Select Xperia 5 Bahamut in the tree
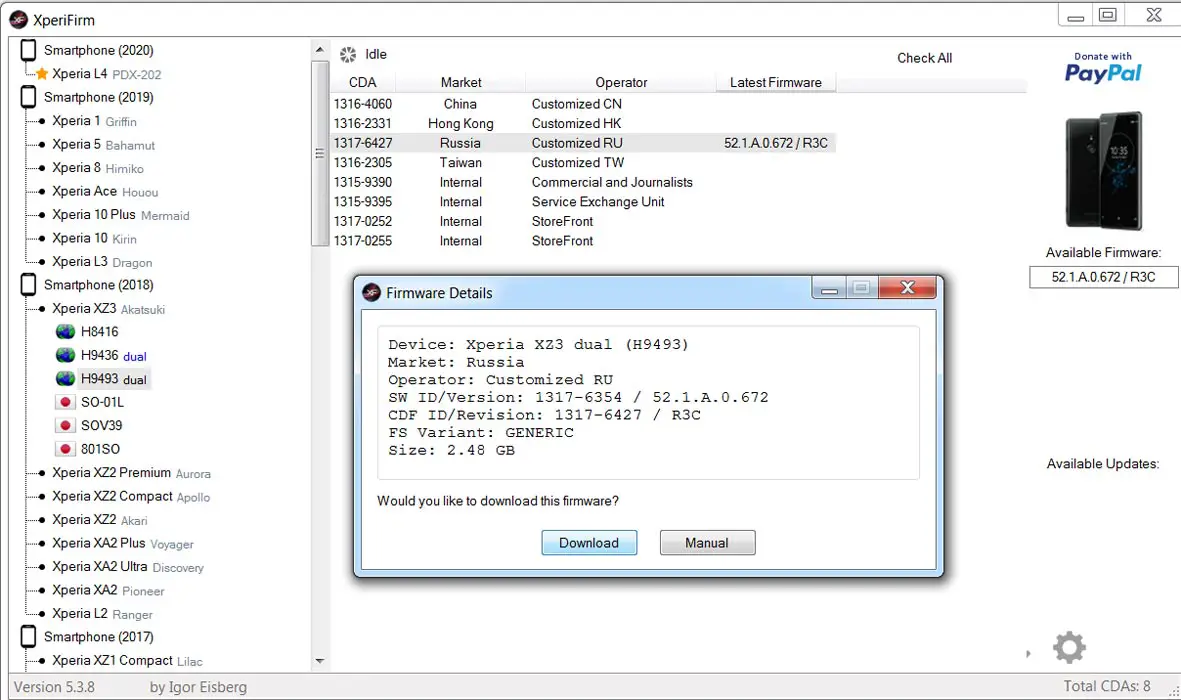Viewport: 1181px width, 700px height. tap(103, 144)
